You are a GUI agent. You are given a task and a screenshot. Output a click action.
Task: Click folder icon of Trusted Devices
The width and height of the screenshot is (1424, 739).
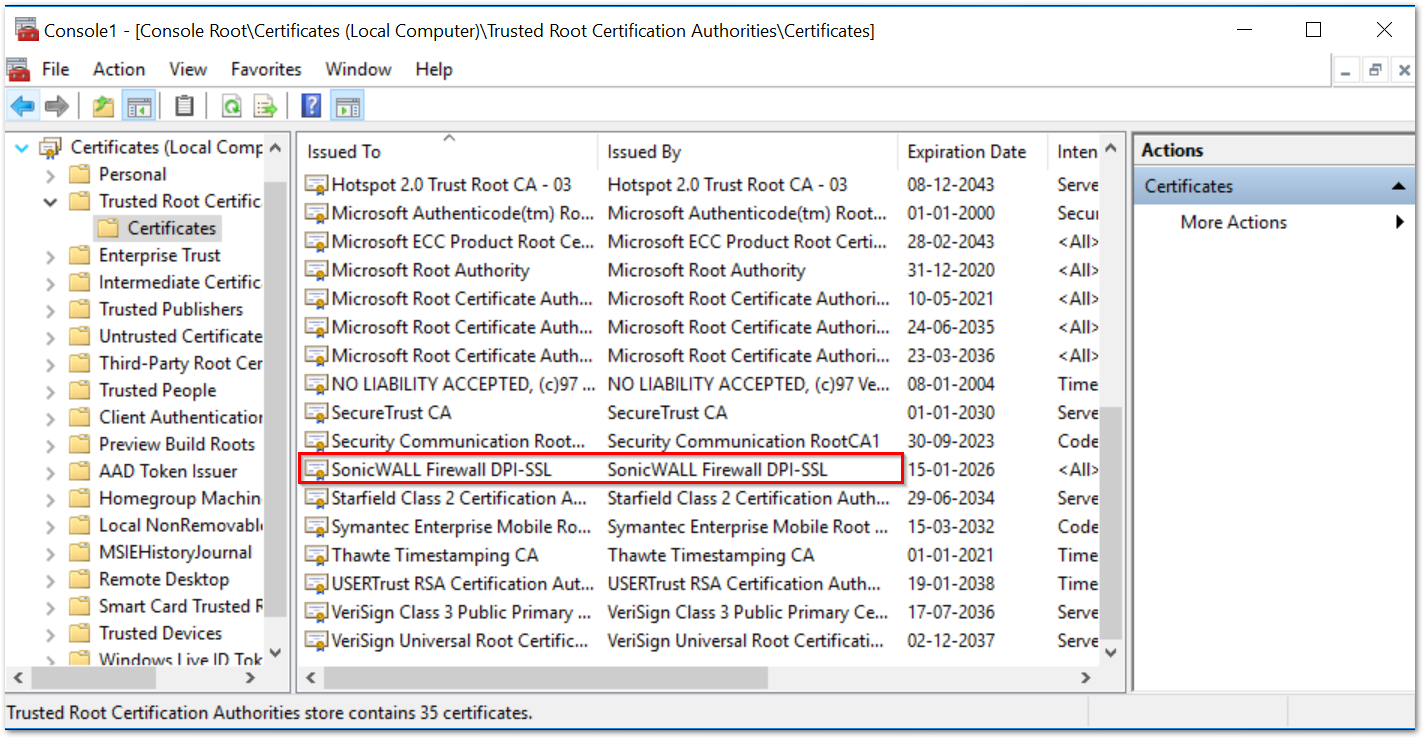pyautogui.click(x=80, y=633)
